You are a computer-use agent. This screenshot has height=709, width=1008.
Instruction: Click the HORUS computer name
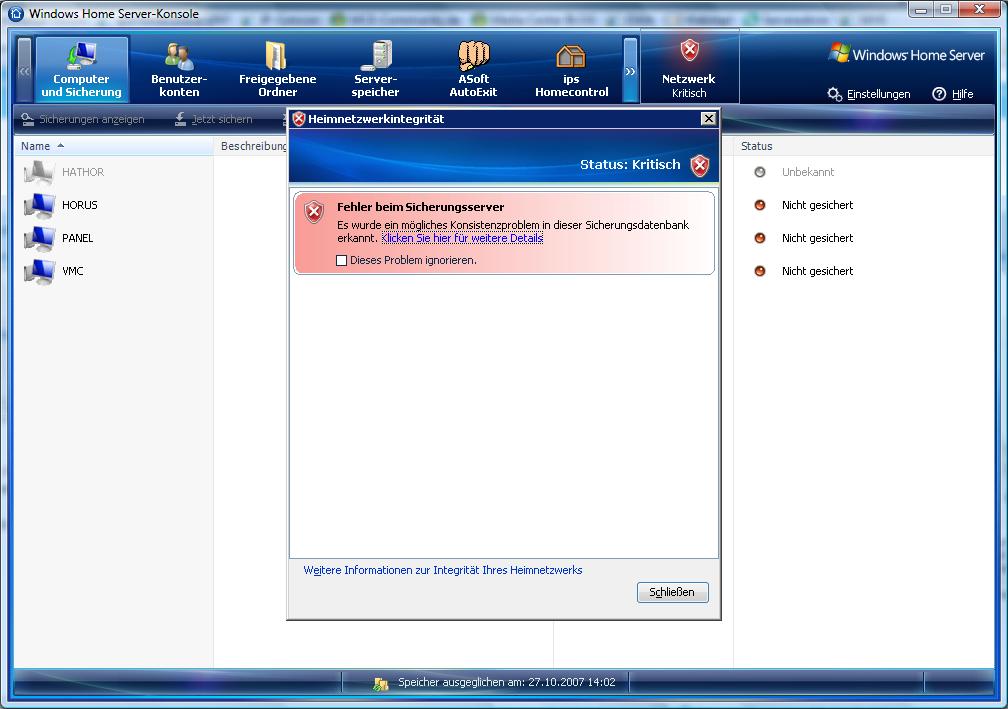pyautogui.click(x=80, y=205)
